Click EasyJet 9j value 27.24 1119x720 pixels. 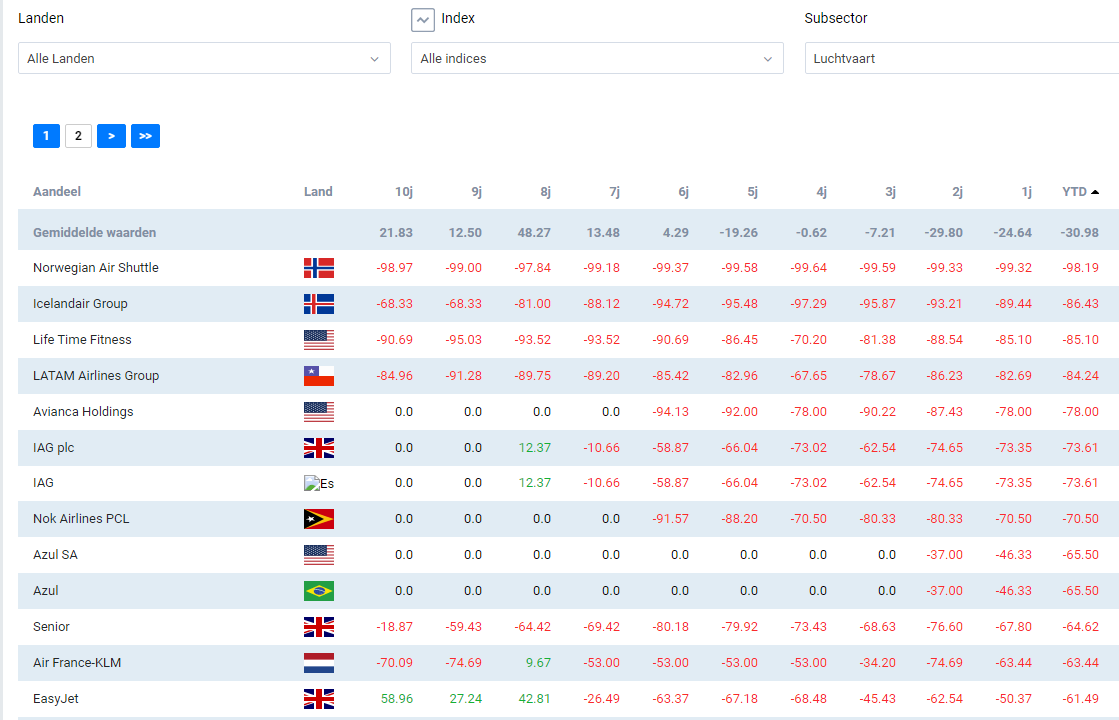tap(465, 699)
